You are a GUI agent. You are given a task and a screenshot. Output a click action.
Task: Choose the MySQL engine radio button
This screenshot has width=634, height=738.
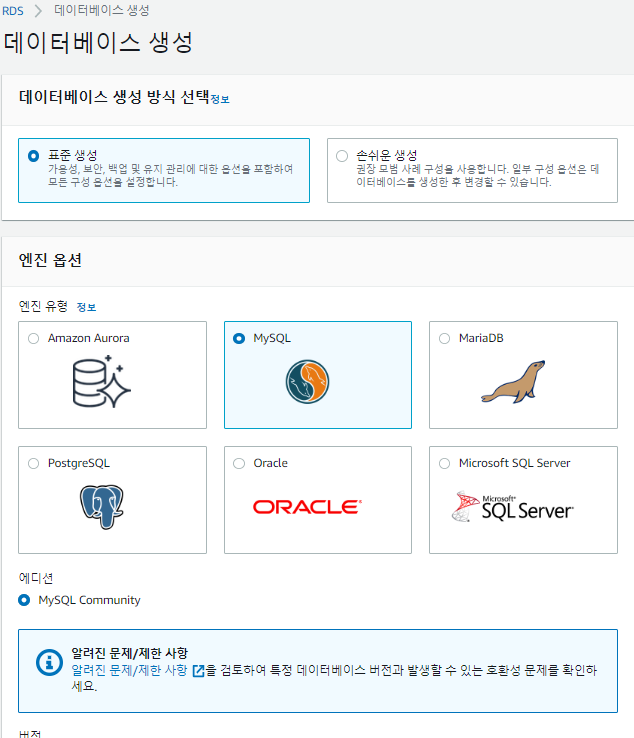[239, 338]
